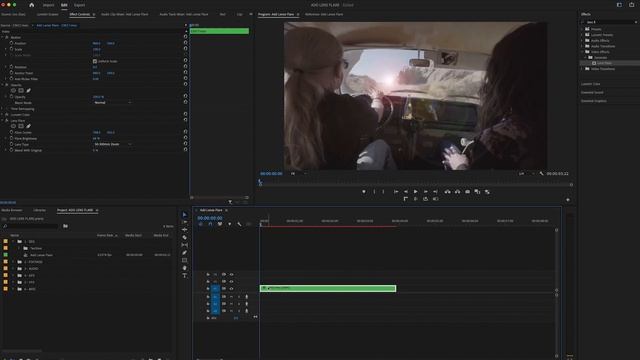This screenshot has height=360, width=640.
Task: Open Audio Clip Mixer tab
Action: [x=125, y=14]
